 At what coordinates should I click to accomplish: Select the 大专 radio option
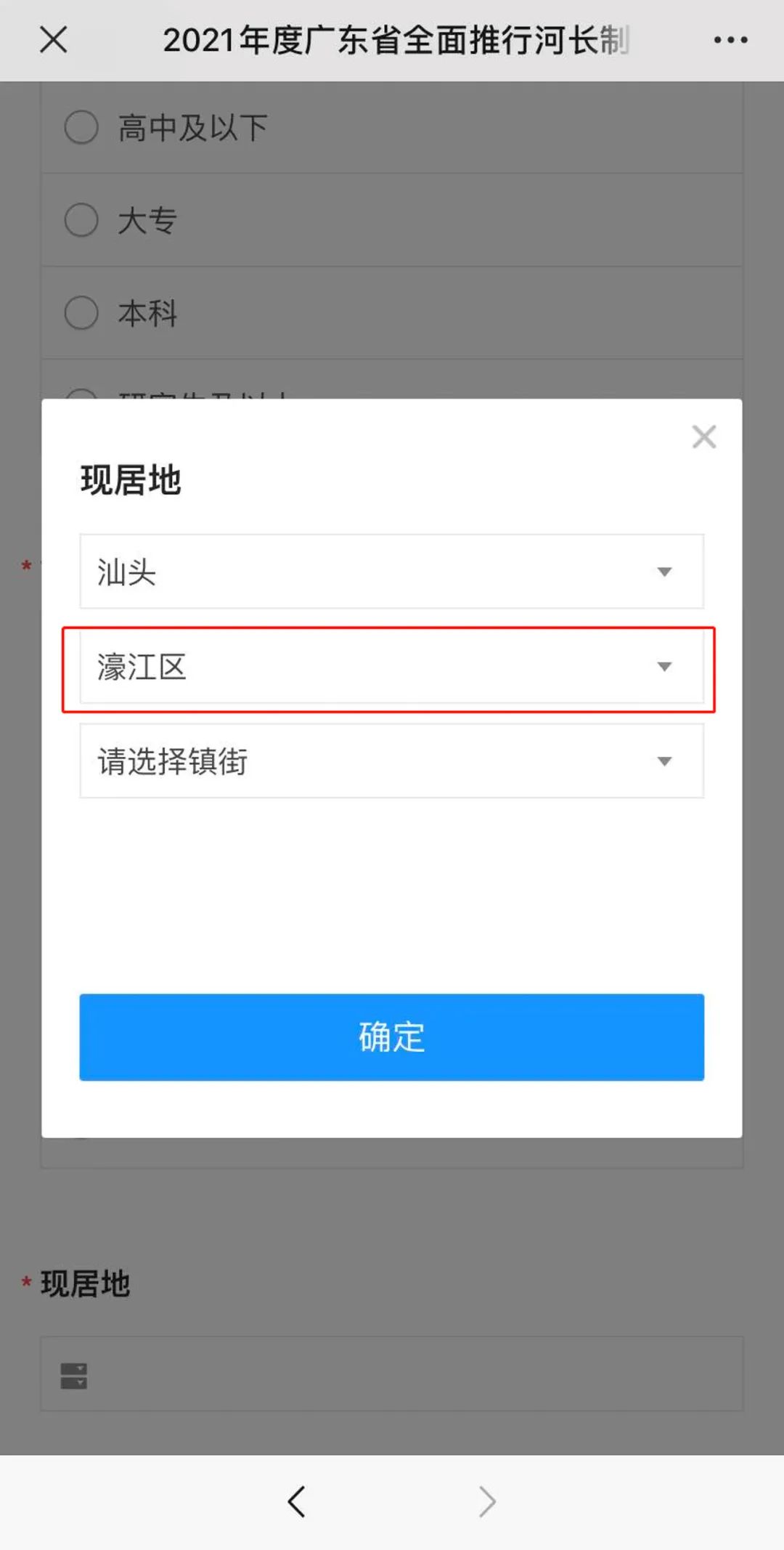(81, 220)
